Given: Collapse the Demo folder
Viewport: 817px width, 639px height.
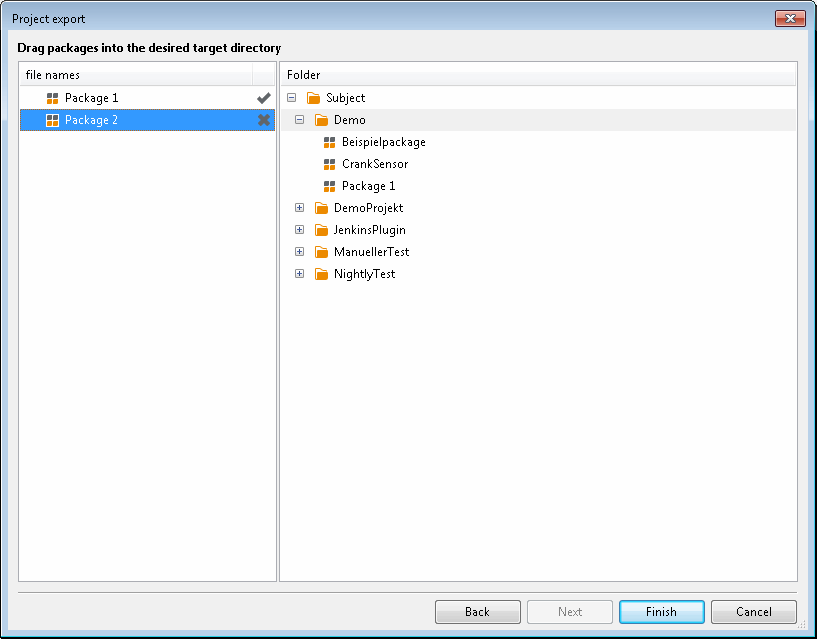Looking at the screenshot, I should pyautogui.click(x=300, y=119).
